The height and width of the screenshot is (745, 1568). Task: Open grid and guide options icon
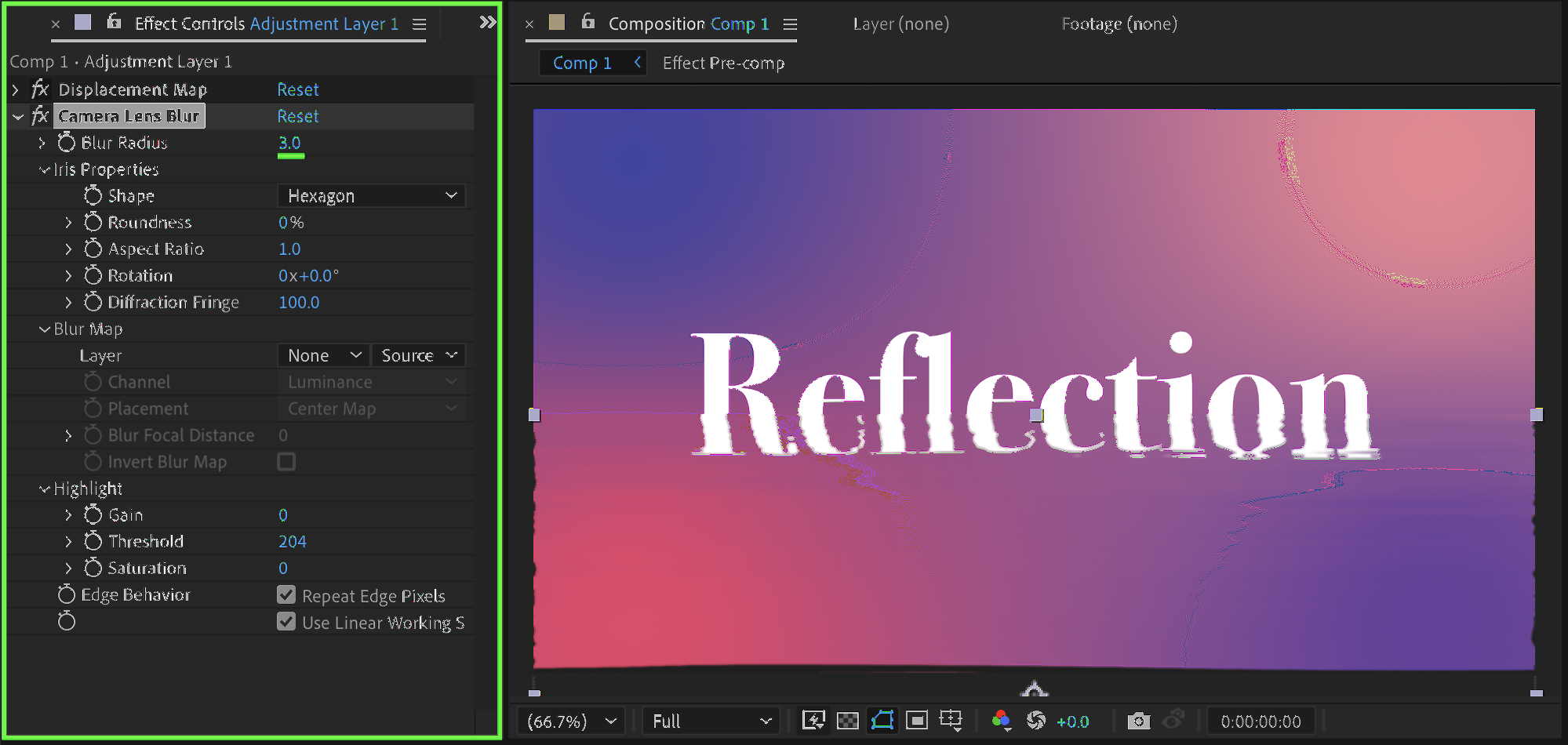(x=951, y=721)
